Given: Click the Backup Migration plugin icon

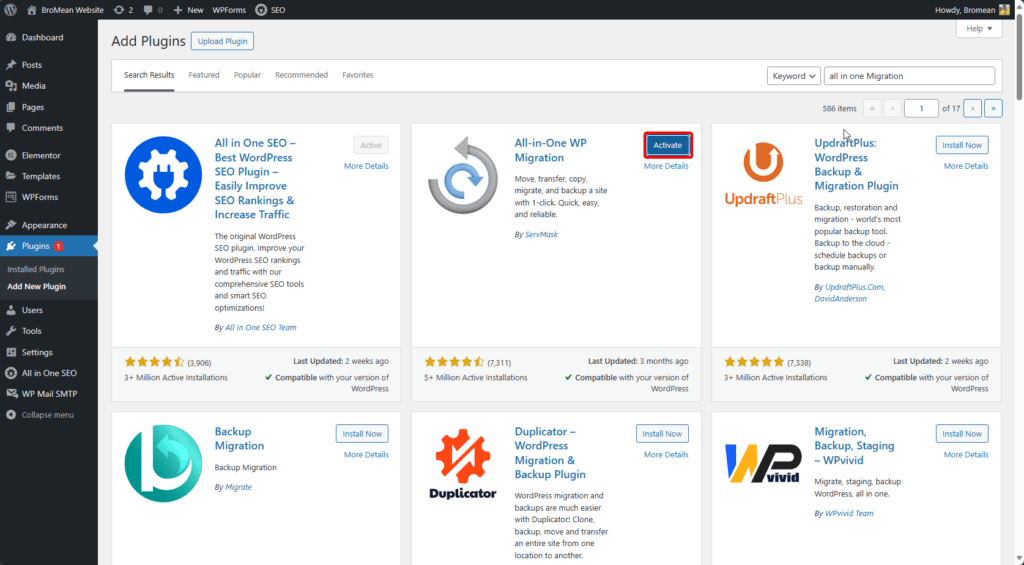Looking at the screenshot, I should (162, 464).
